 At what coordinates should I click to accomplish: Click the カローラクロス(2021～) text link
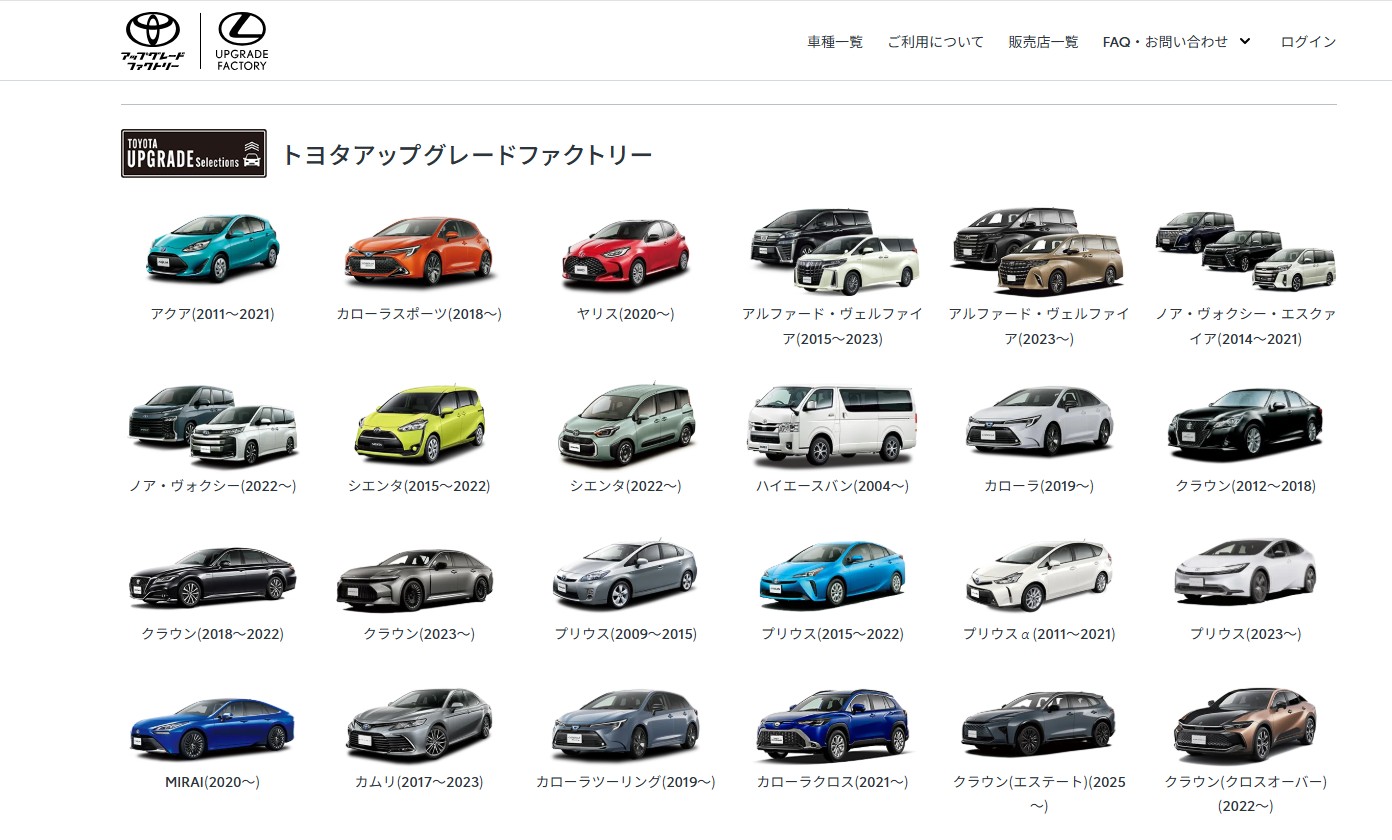[833, 782]
